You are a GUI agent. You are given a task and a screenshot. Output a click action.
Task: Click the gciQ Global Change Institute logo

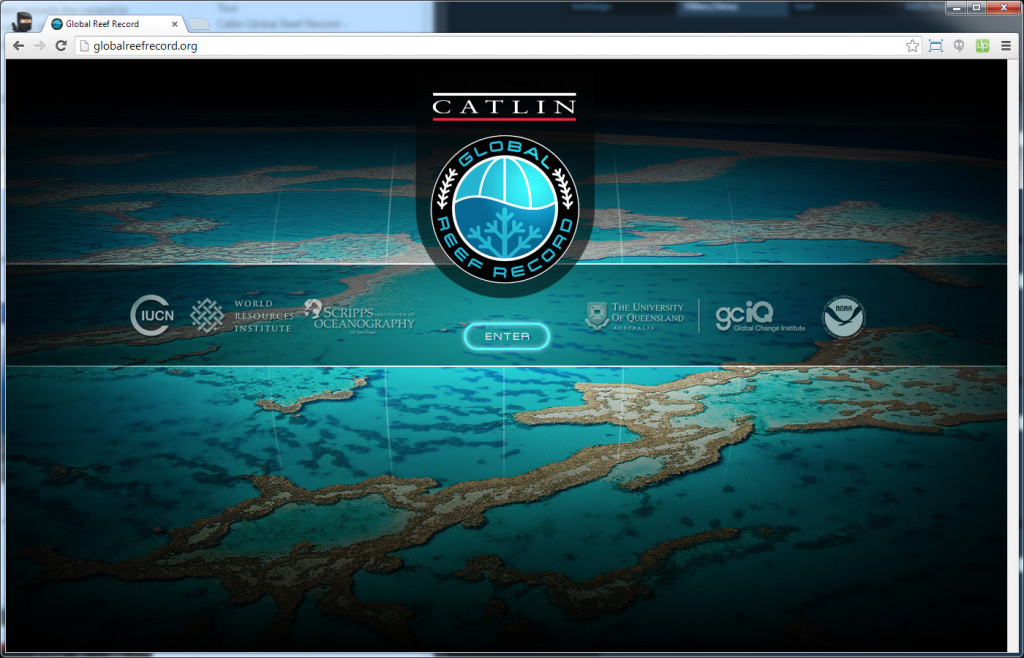(760, 317)
